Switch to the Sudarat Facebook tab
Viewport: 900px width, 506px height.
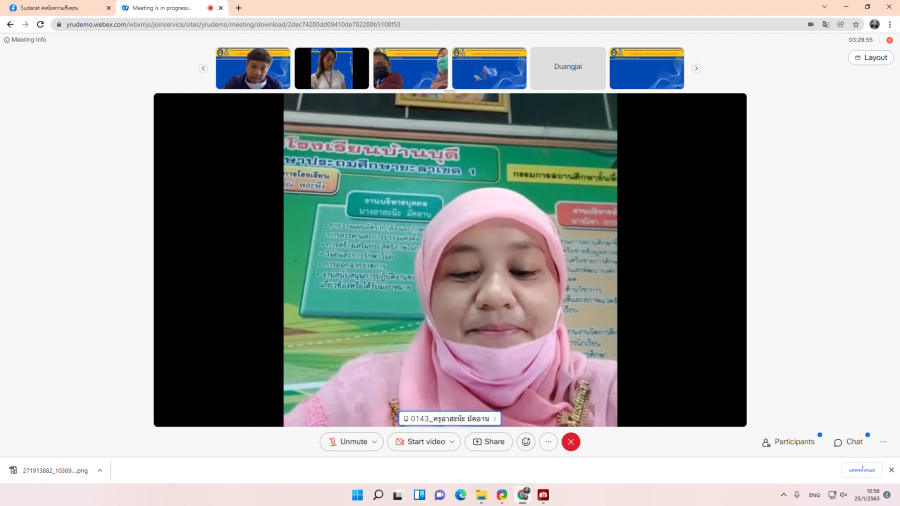(55, 7)
